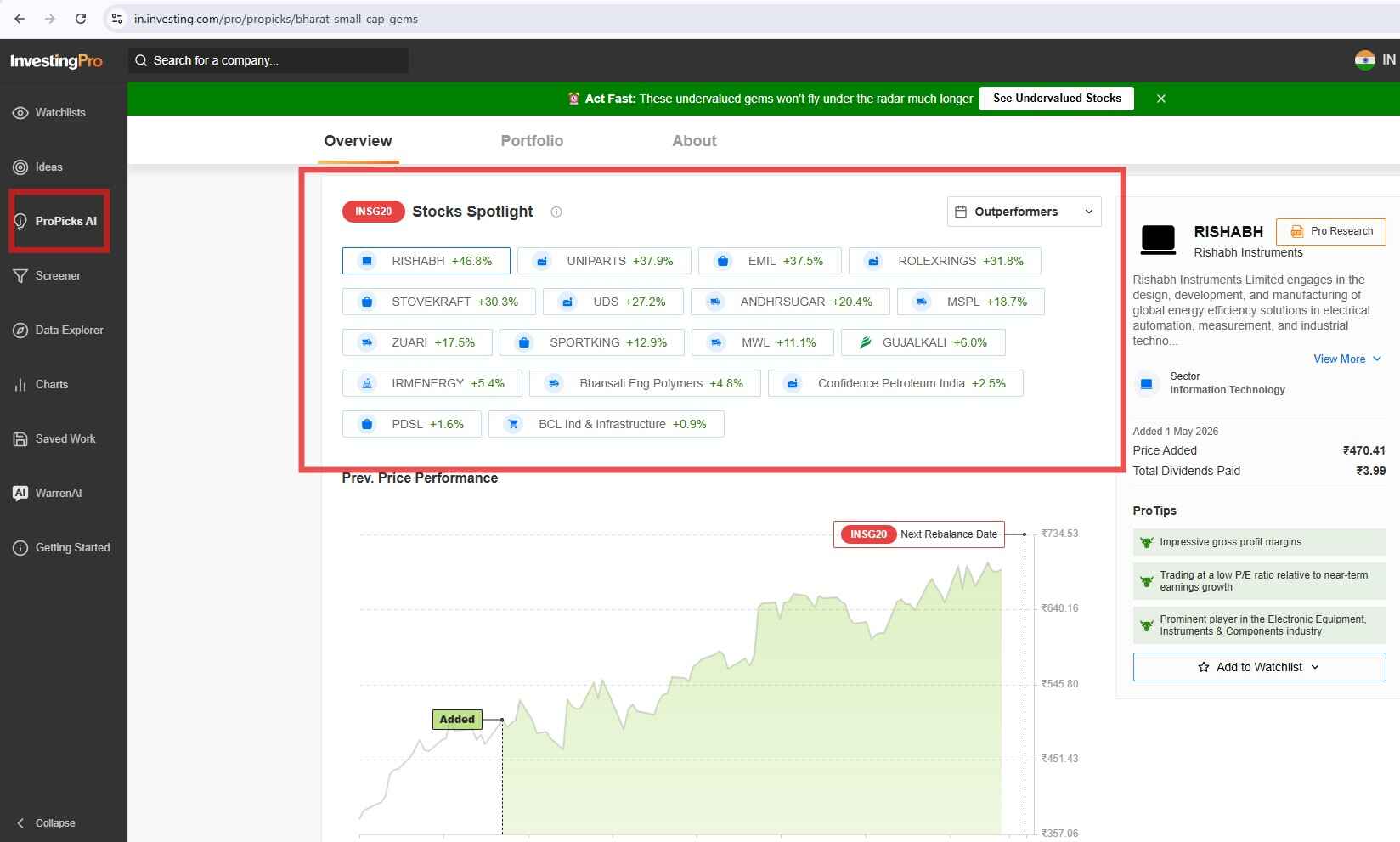Screen dimensions: 1400x842
Task: Select the PDSL +1.6% stock chip
Action: 412,424
